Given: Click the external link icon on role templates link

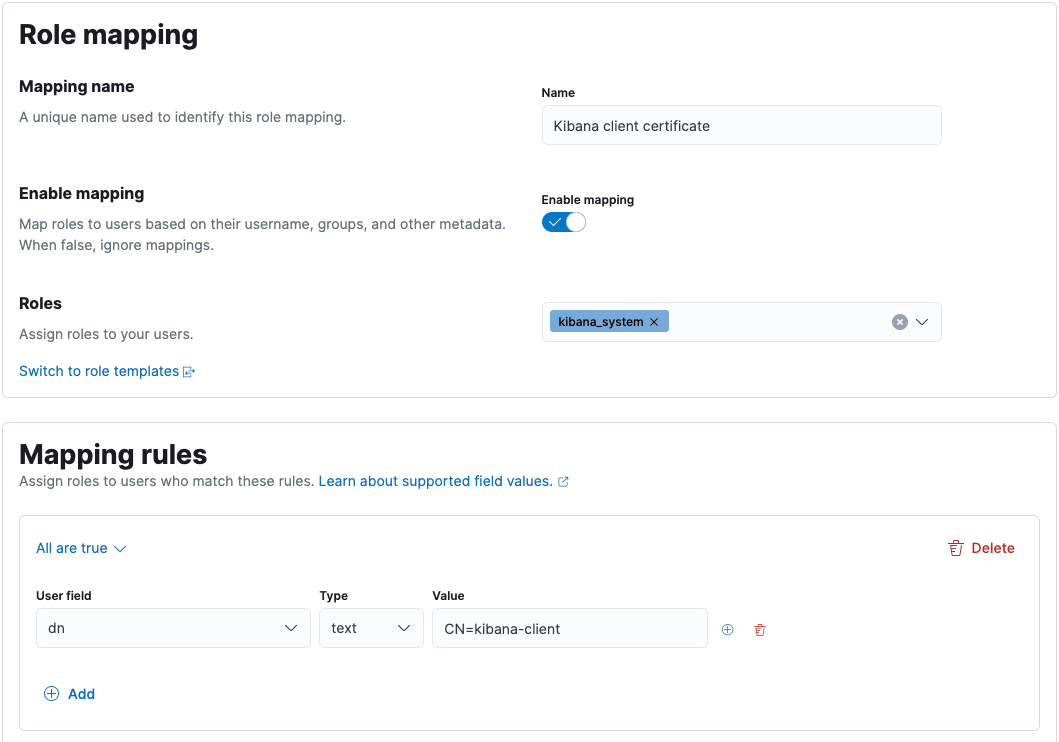Looking at the screenshot, I should click(189, 371).
